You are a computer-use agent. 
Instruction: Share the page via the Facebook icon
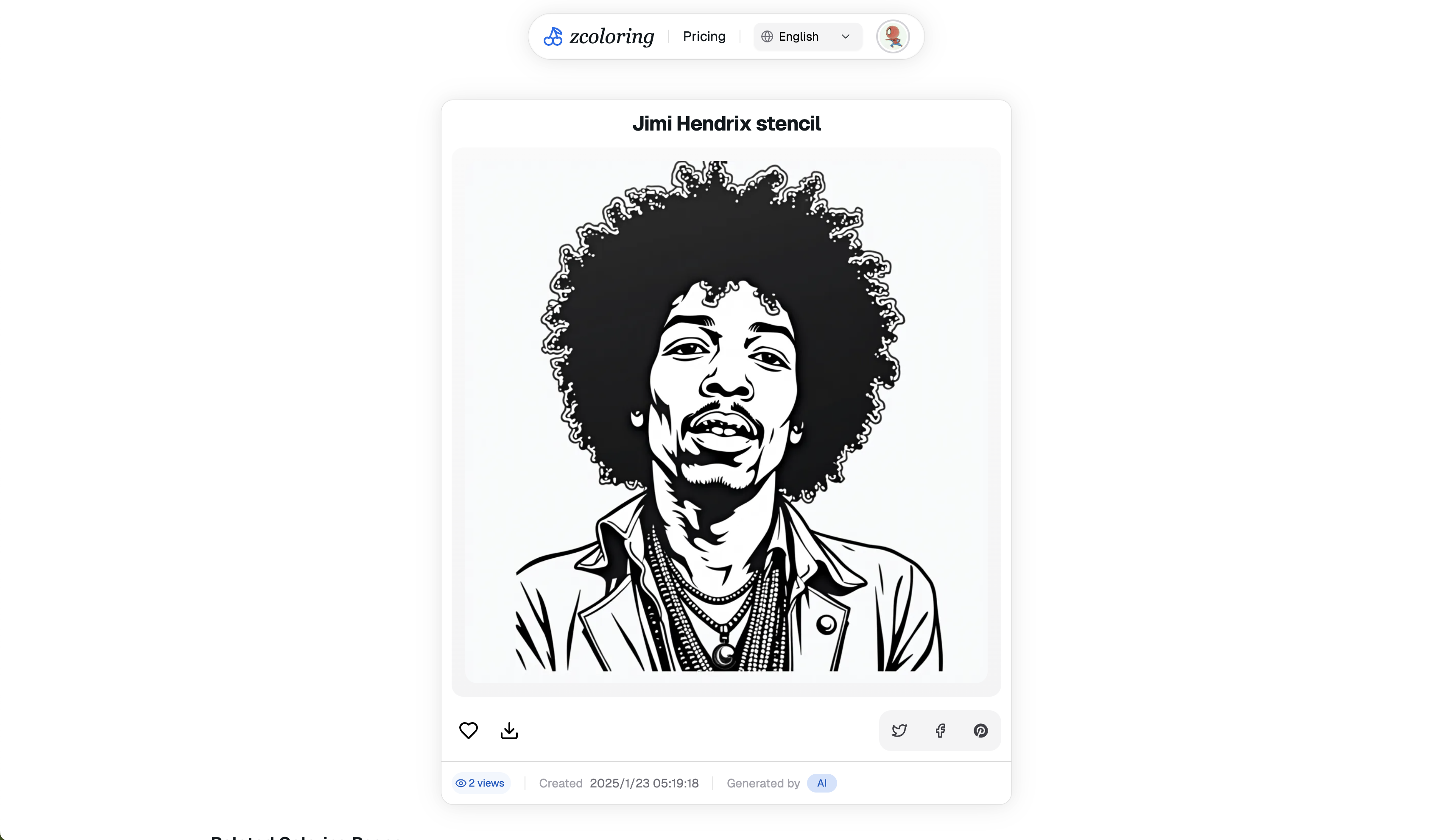click(x=940, y=731)
